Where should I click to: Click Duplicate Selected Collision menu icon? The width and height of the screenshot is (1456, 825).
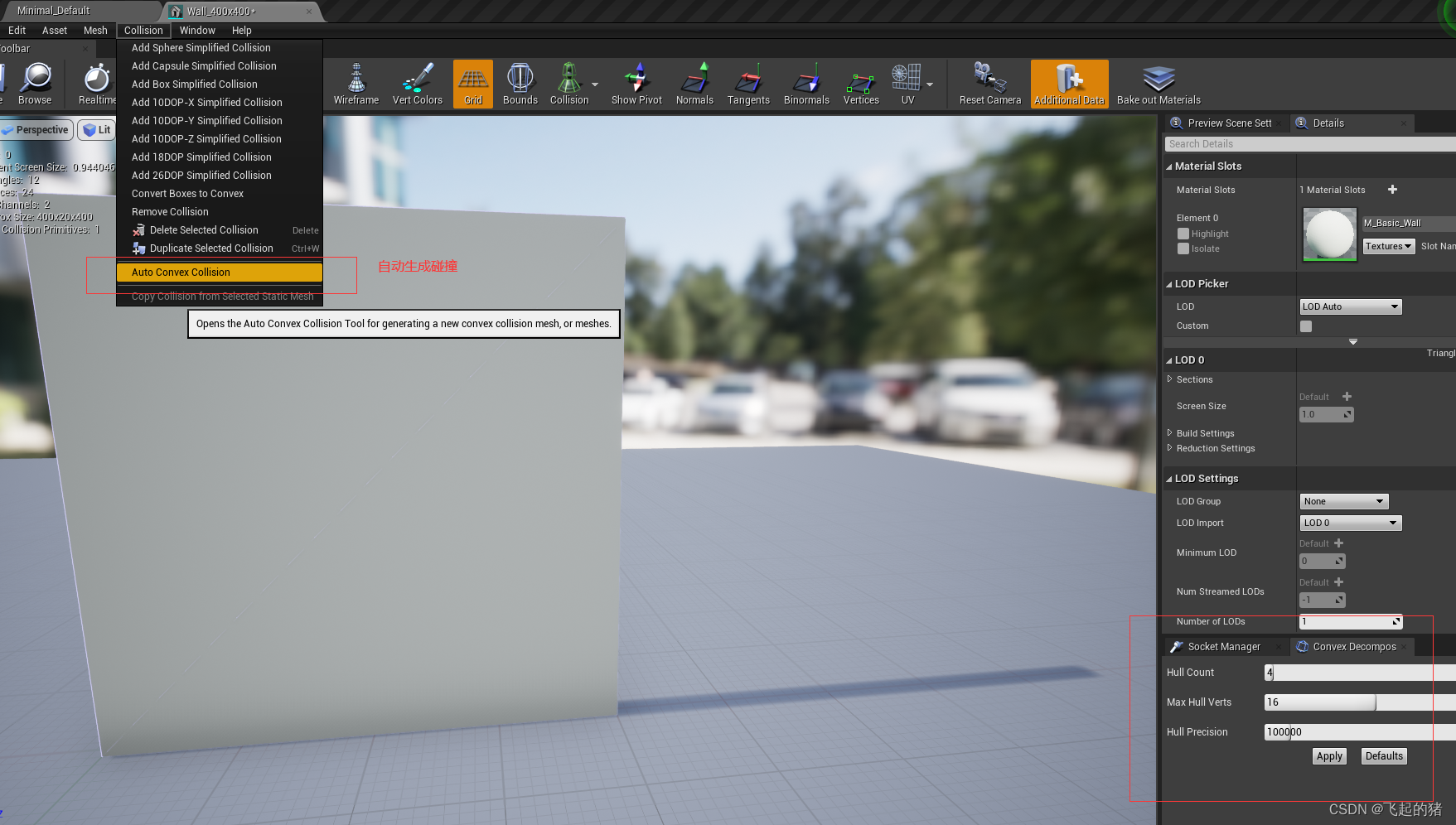[138, 248]
